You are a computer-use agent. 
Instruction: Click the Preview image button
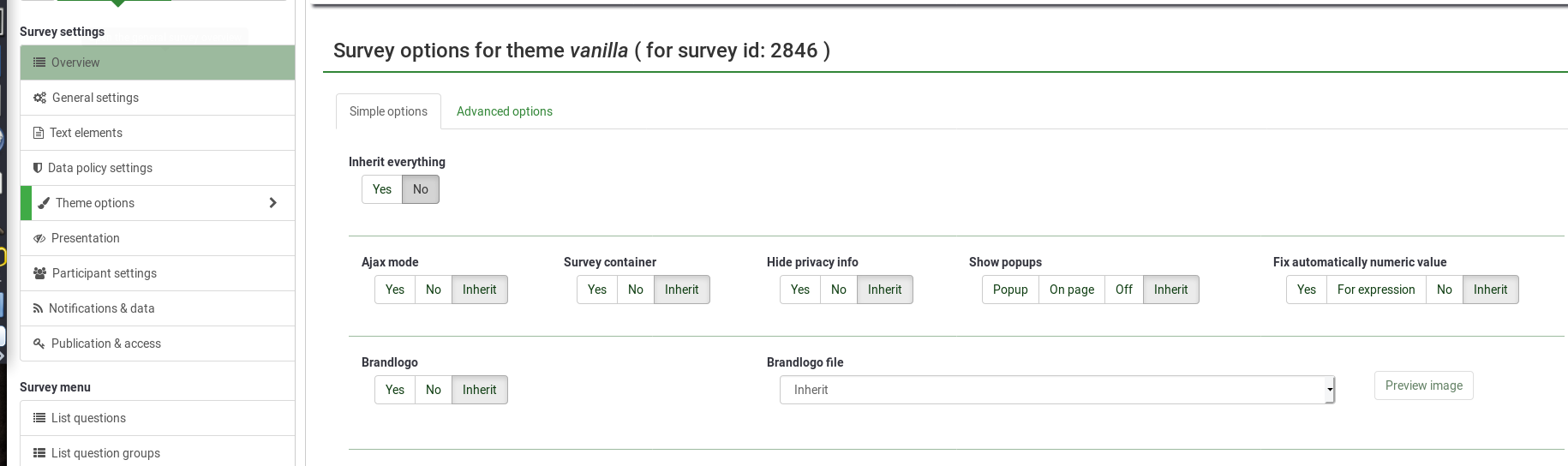pos(1423,385)
